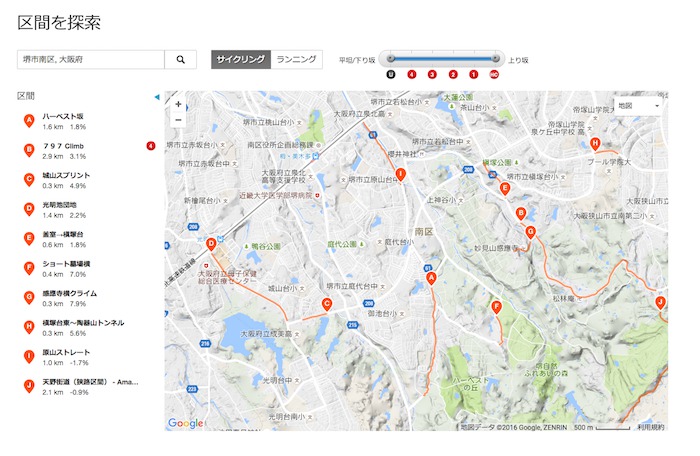Image resolution: width=700 pixels, height=456 pixels.
Task: Click map pin B on the map
Action: [521, 213]
